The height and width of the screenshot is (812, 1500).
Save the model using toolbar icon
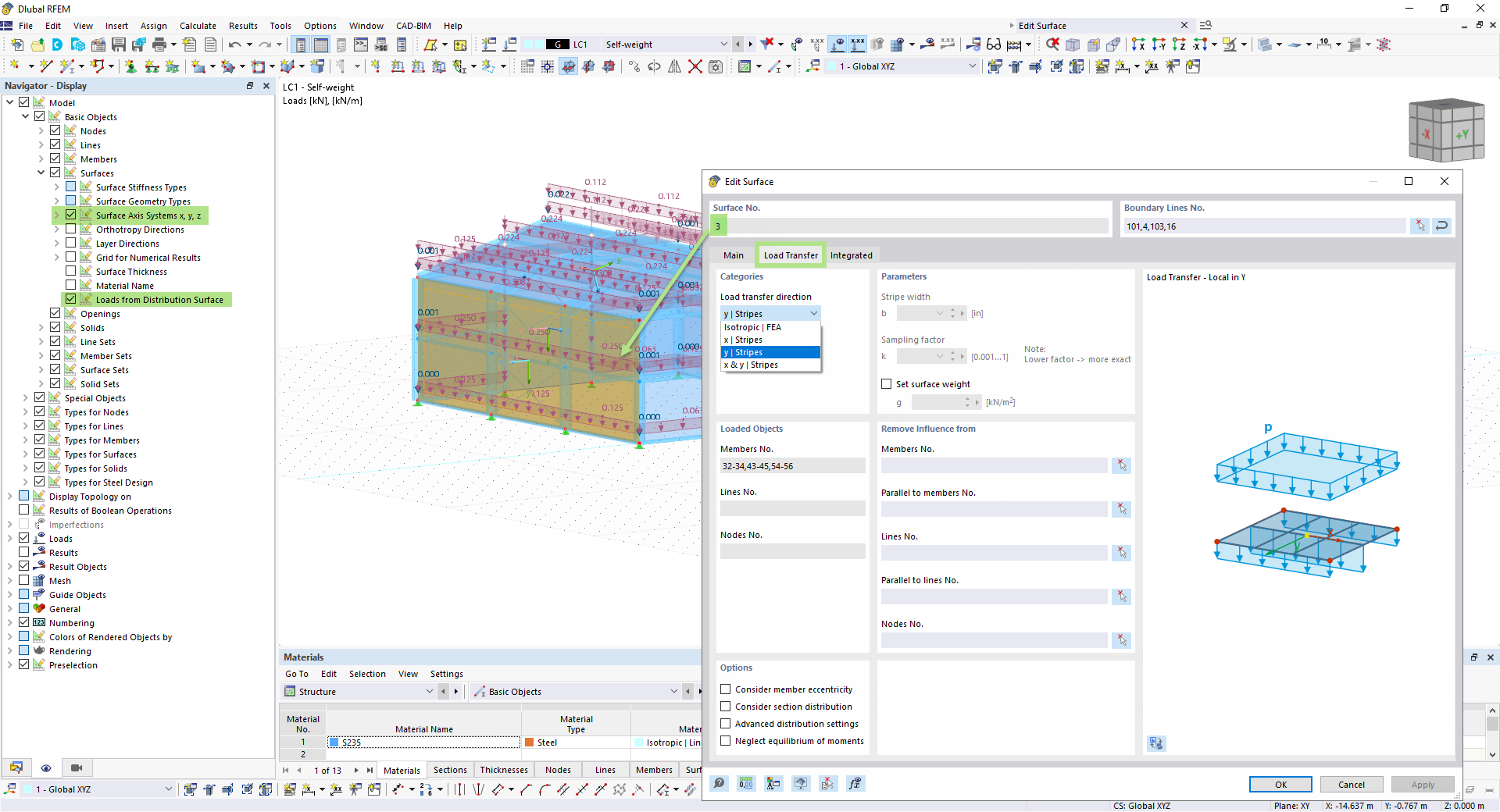click(119, 45)
